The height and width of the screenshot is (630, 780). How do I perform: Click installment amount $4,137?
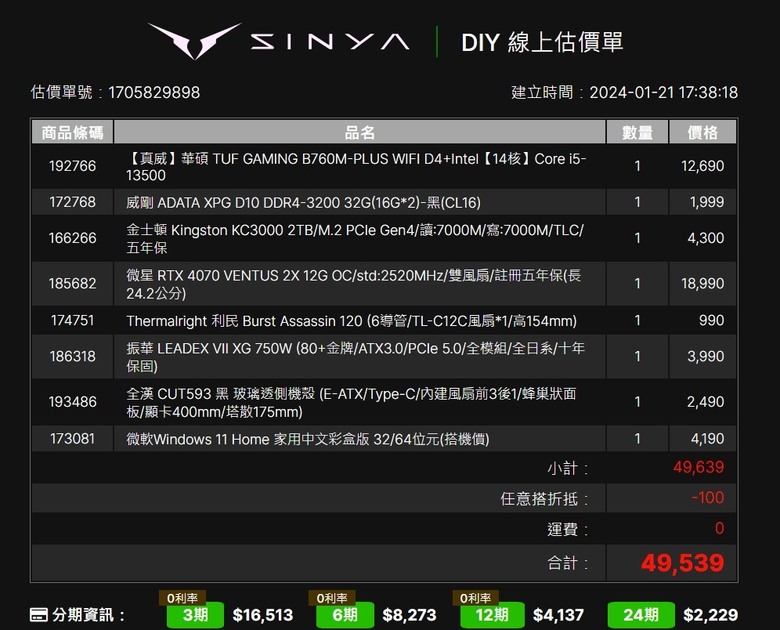(558, 615)
